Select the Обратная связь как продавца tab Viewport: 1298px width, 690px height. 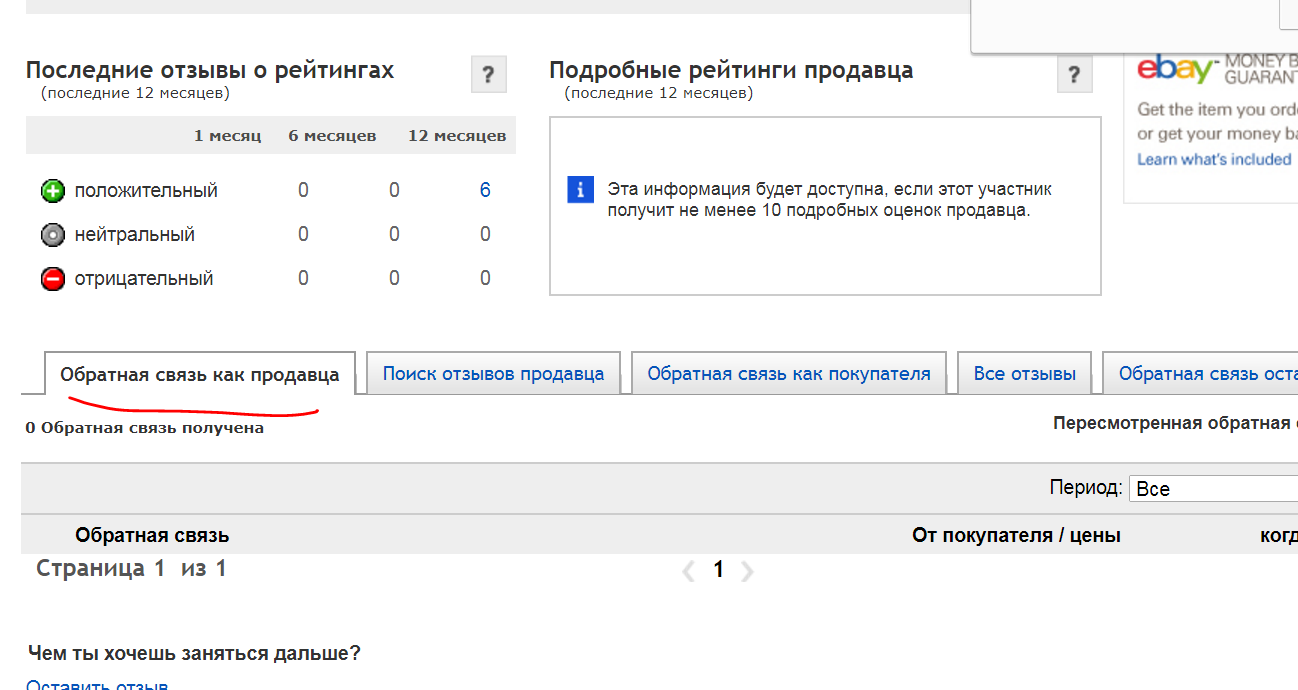(199, 375)
